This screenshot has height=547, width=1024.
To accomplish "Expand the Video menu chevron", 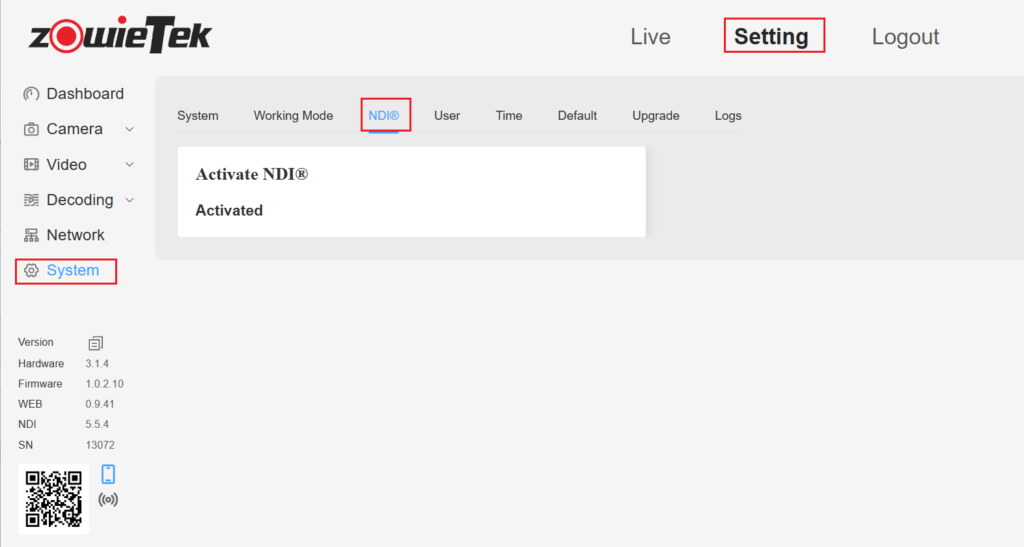I will pos(129,165).
